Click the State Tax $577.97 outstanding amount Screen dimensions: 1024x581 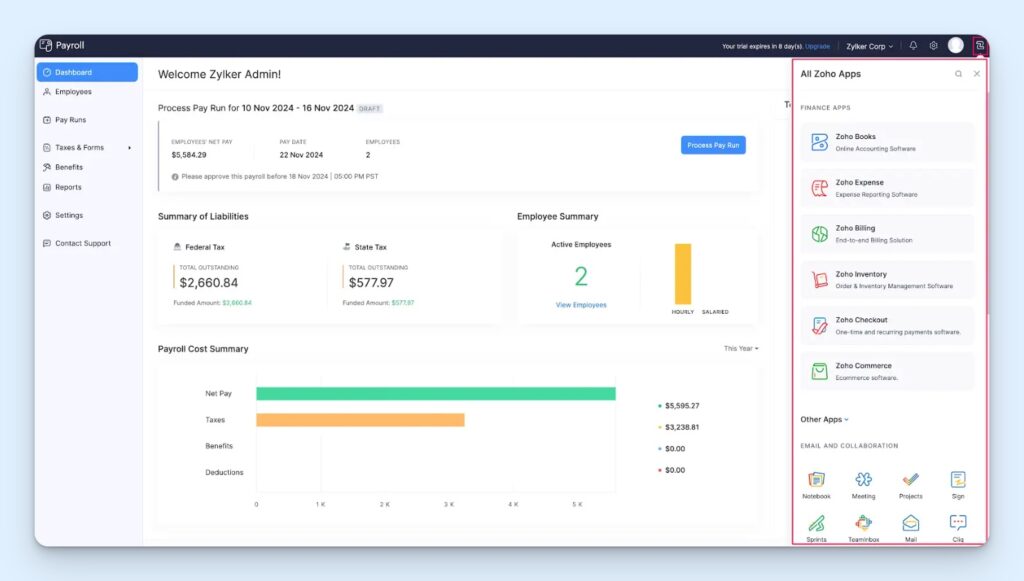pyautogui.click(x=371, y=283)
